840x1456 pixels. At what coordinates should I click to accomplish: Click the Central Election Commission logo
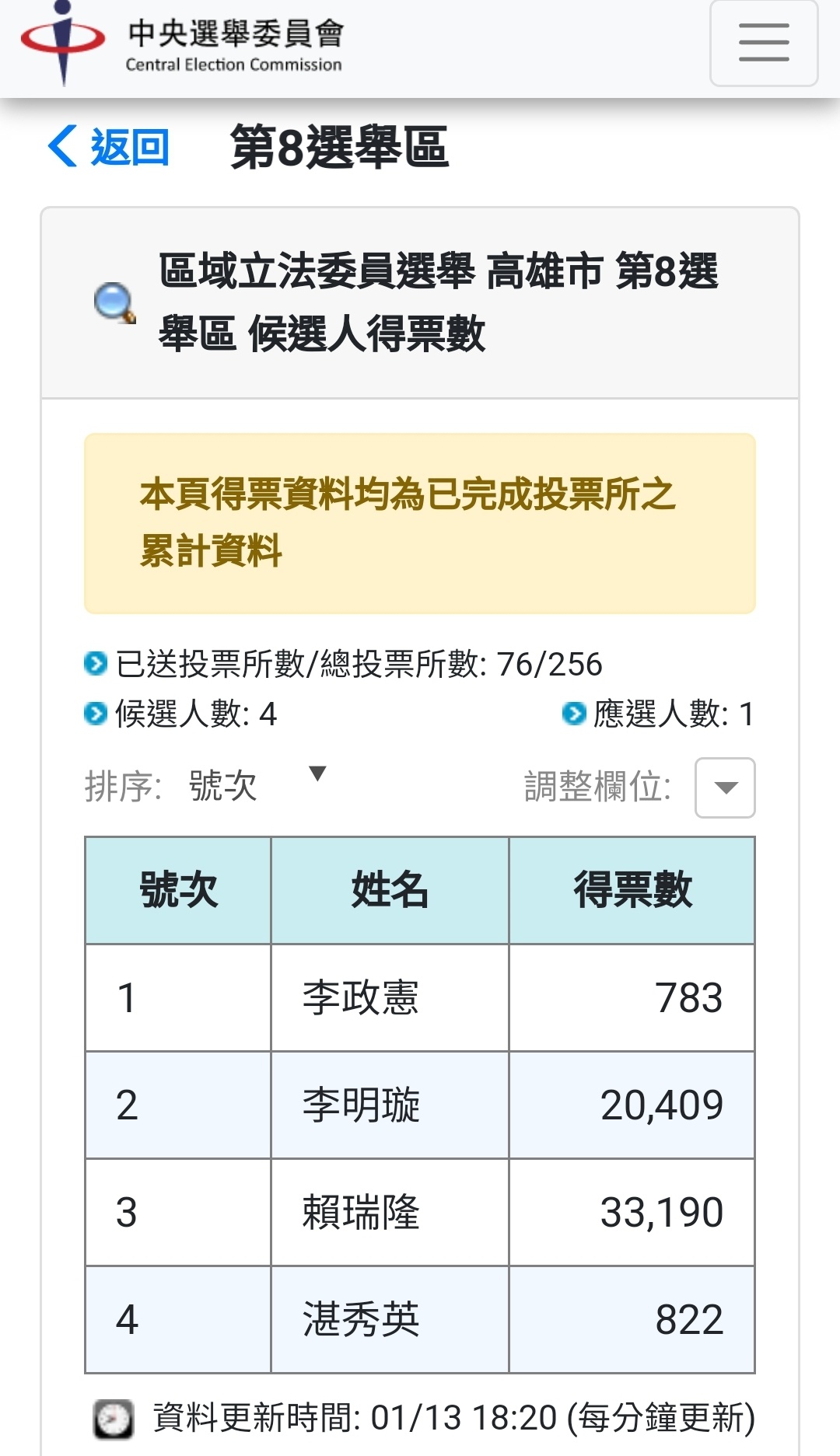63,40
